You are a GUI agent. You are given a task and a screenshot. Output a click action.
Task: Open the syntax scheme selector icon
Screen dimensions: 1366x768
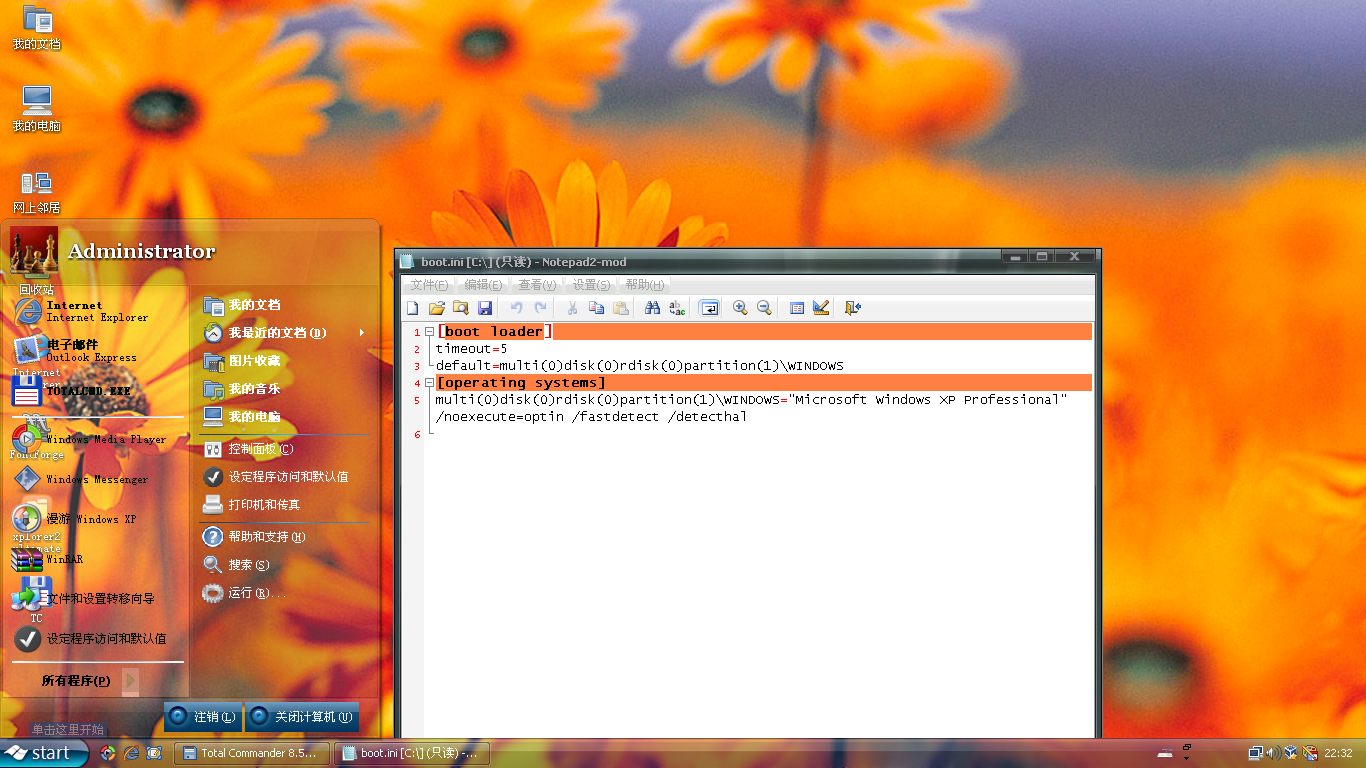(x=797, y=308)
